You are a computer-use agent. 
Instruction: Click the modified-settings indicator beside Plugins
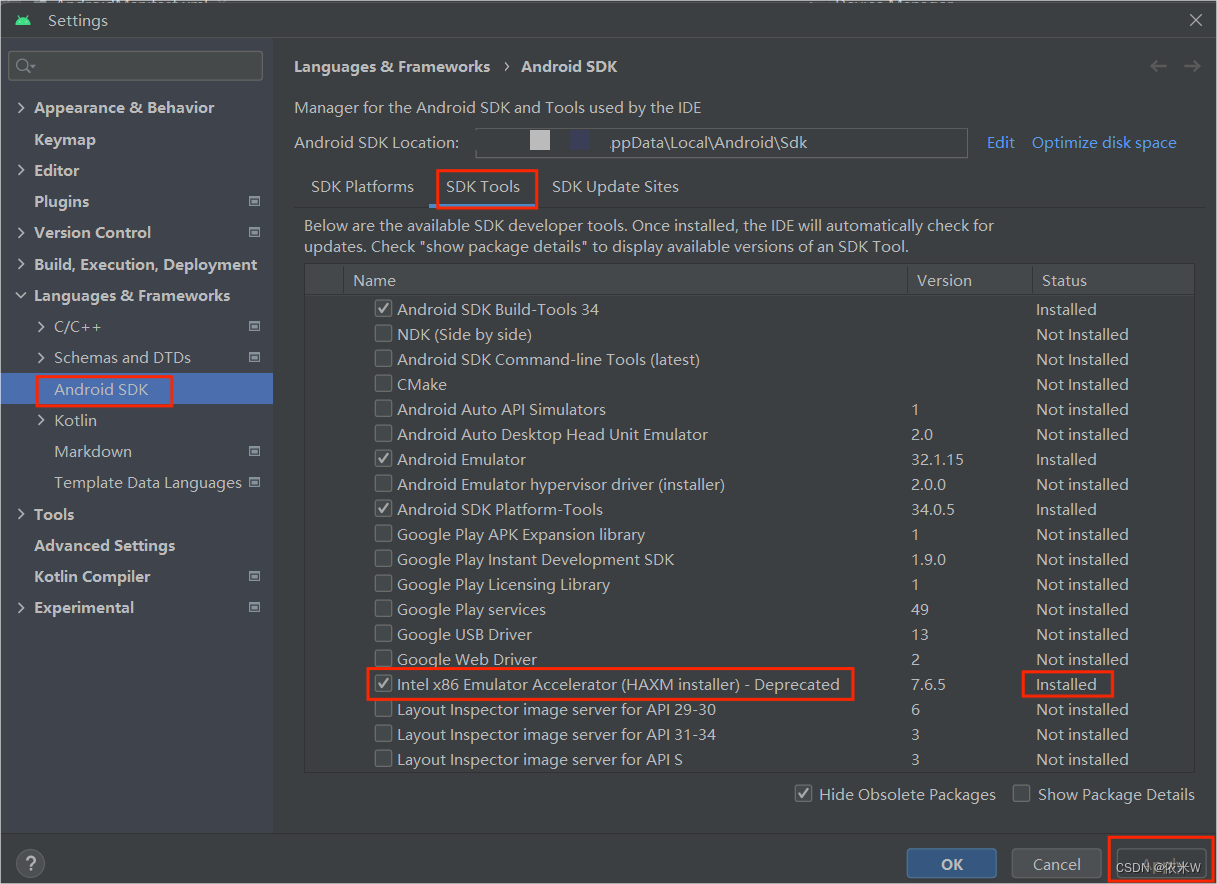pos(254,201)
